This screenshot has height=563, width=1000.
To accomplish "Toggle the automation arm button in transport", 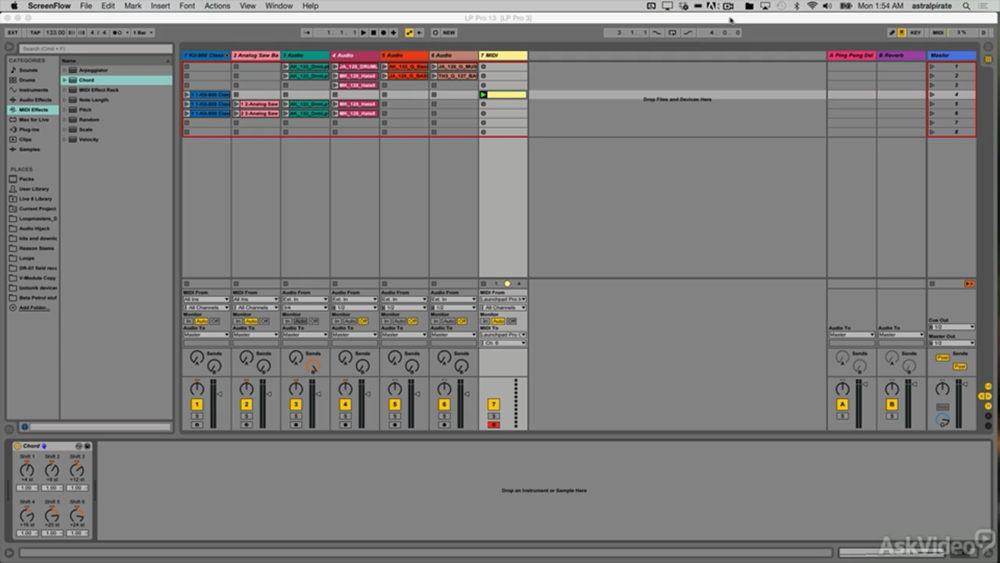I will 409,33.
